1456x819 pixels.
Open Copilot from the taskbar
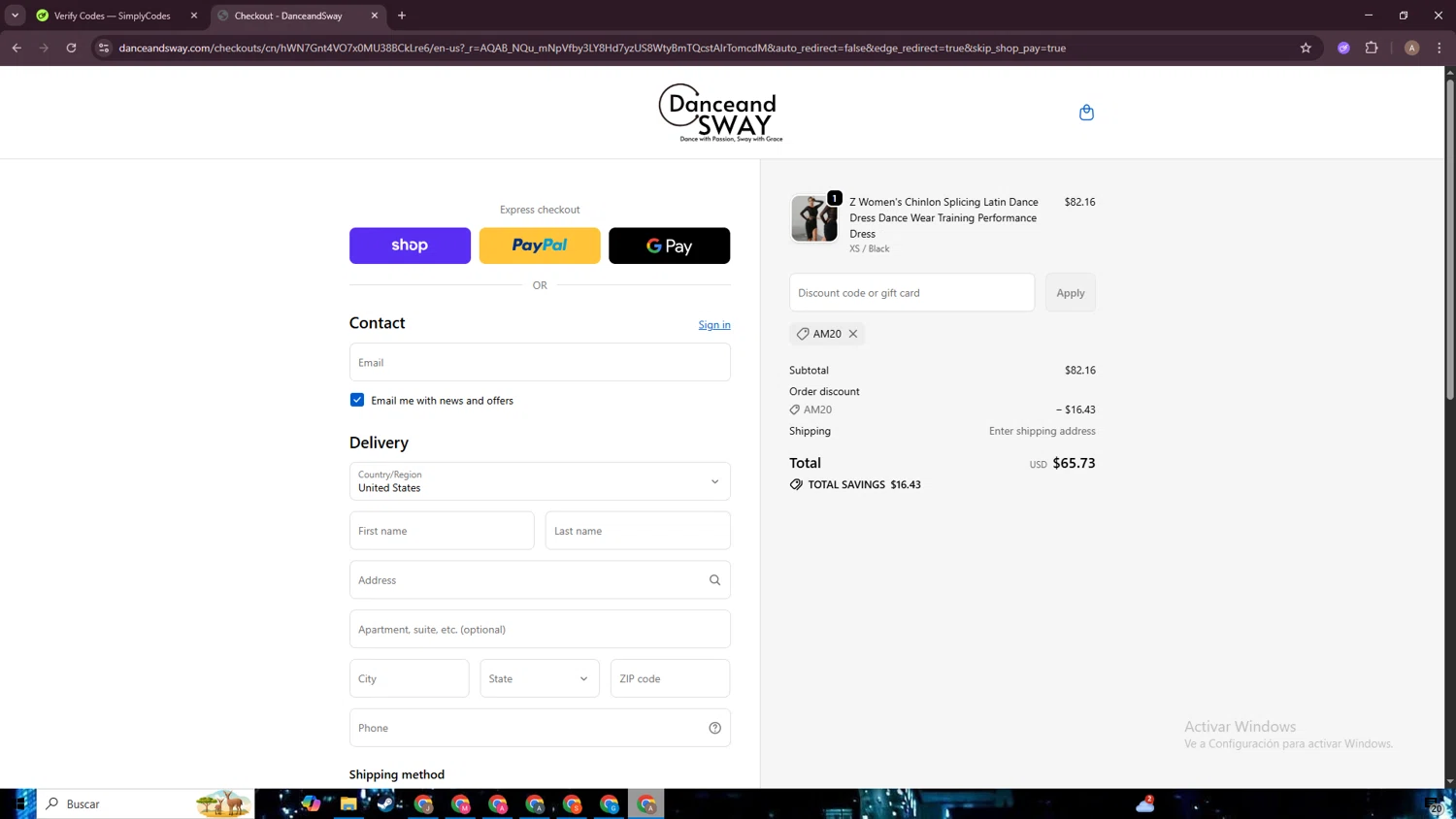tap(311, 803)
